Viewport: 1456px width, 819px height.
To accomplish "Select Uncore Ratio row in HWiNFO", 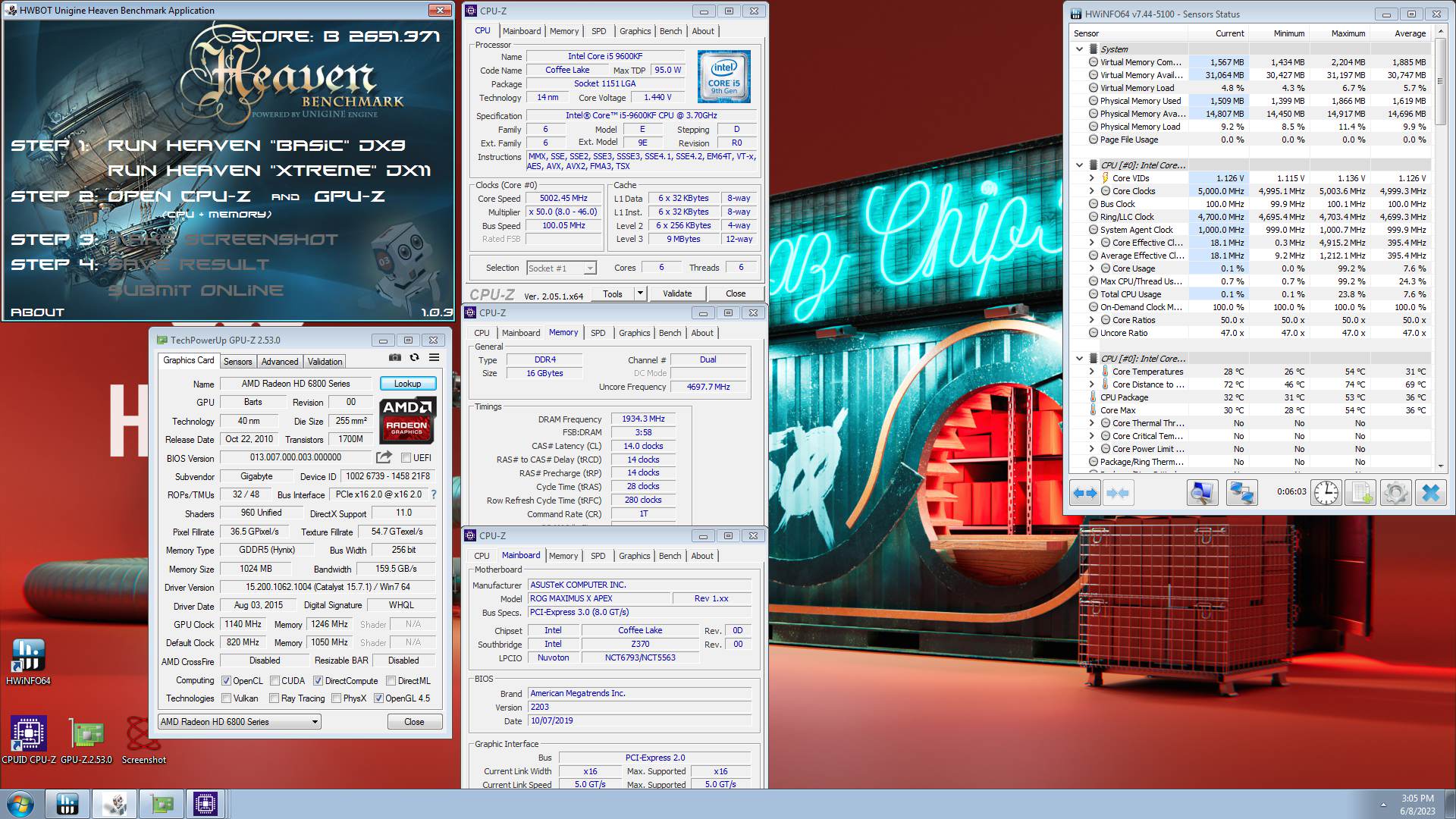I will 1250,333.
